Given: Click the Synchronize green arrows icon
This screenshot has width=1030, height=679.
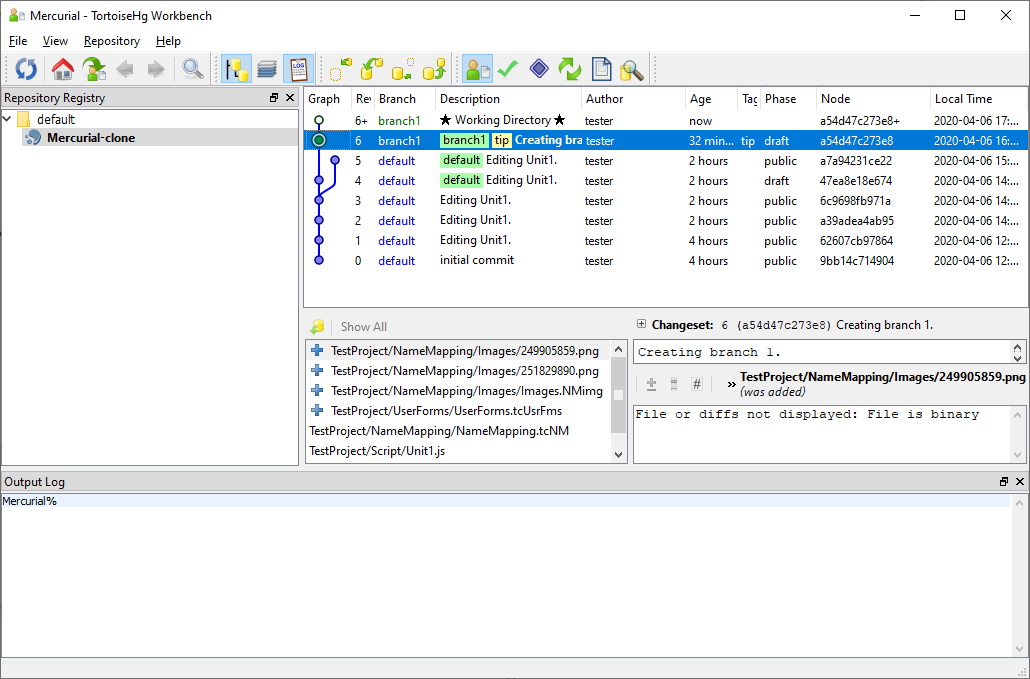Looking at the screenshot, I should [x=570, y=69].
